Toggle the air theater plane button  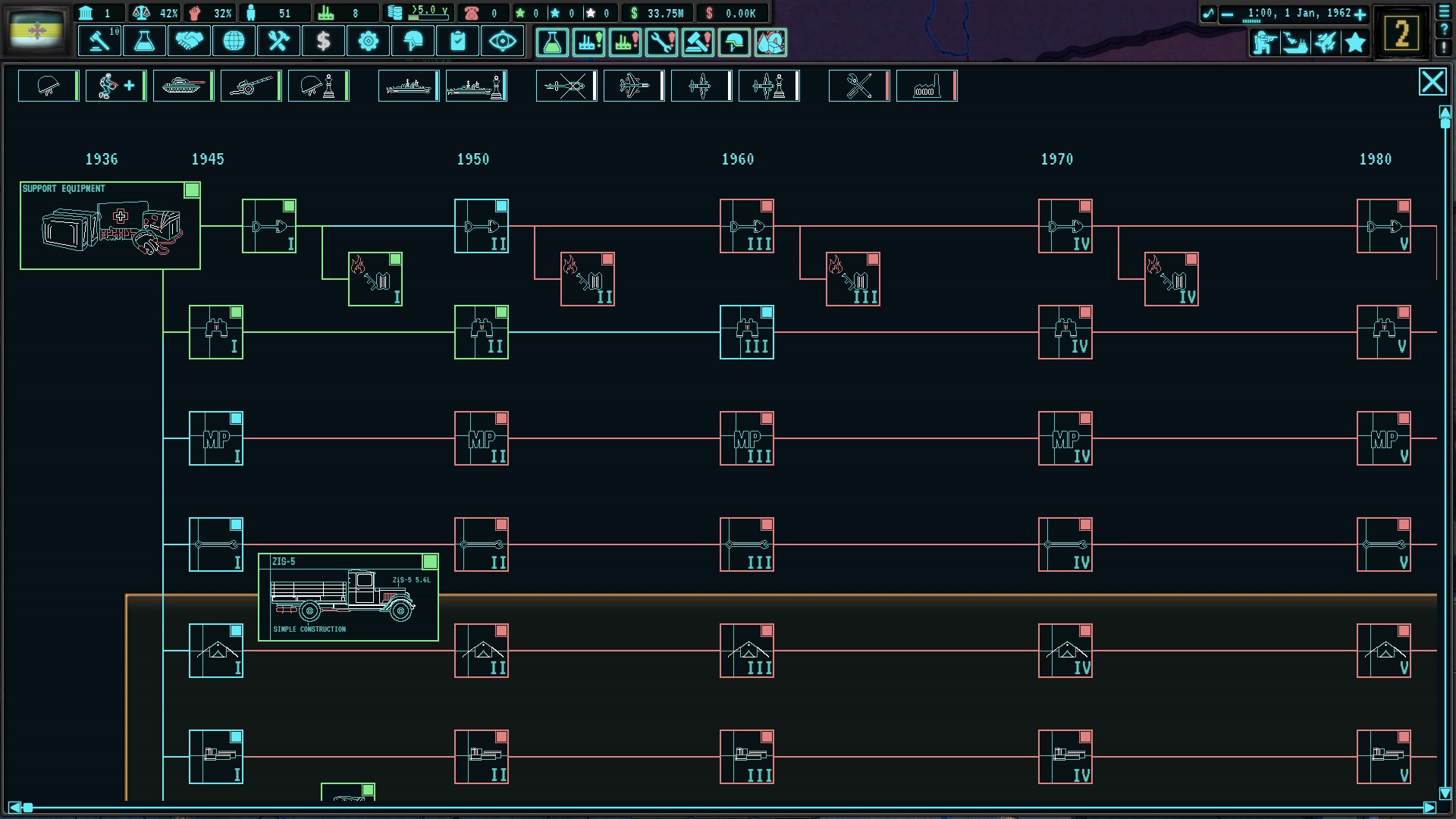coord(1325,42)
